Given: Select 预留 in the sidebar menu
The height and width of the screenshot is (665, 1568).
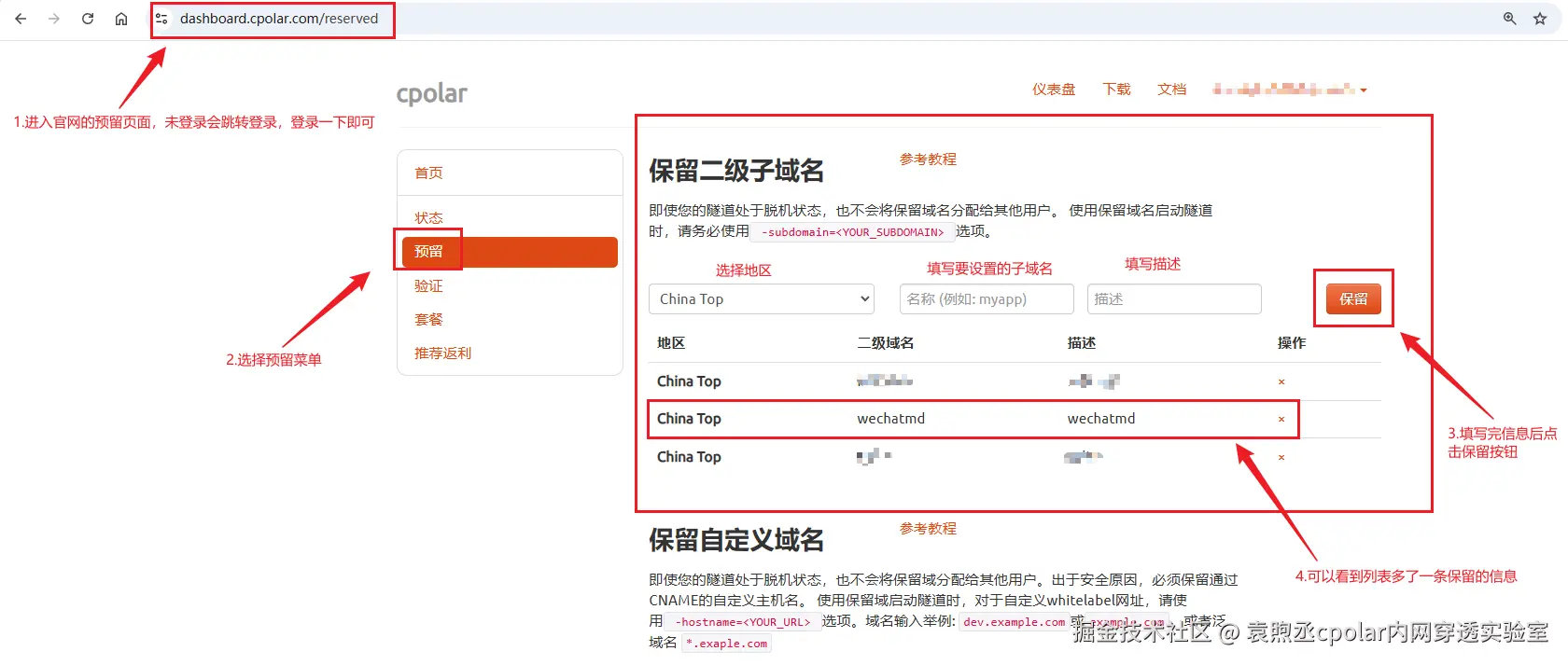Looking at the screenshot, I should pyautogui.click(x=510, y=252).
